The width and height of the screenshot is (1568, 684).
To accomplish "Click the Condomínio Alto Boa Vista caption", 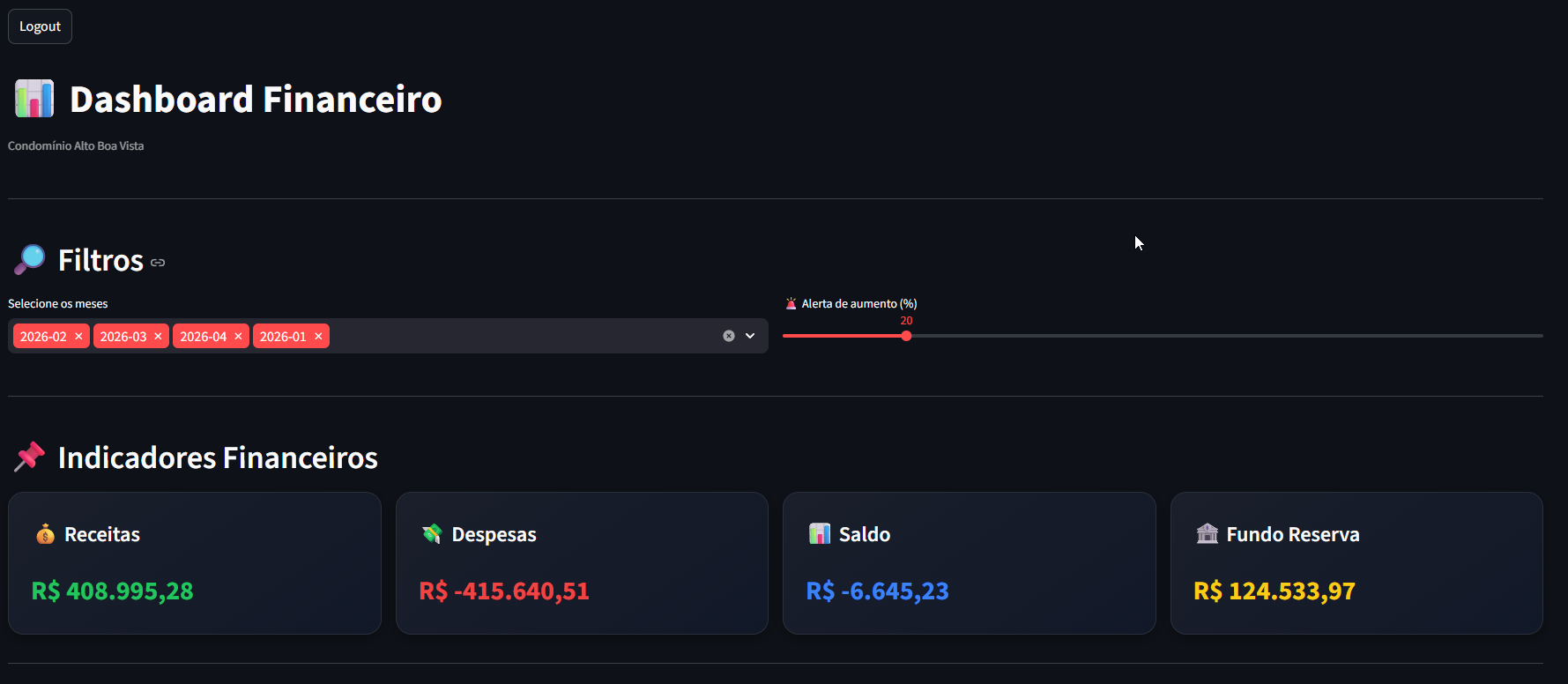I will click(76, 146).
